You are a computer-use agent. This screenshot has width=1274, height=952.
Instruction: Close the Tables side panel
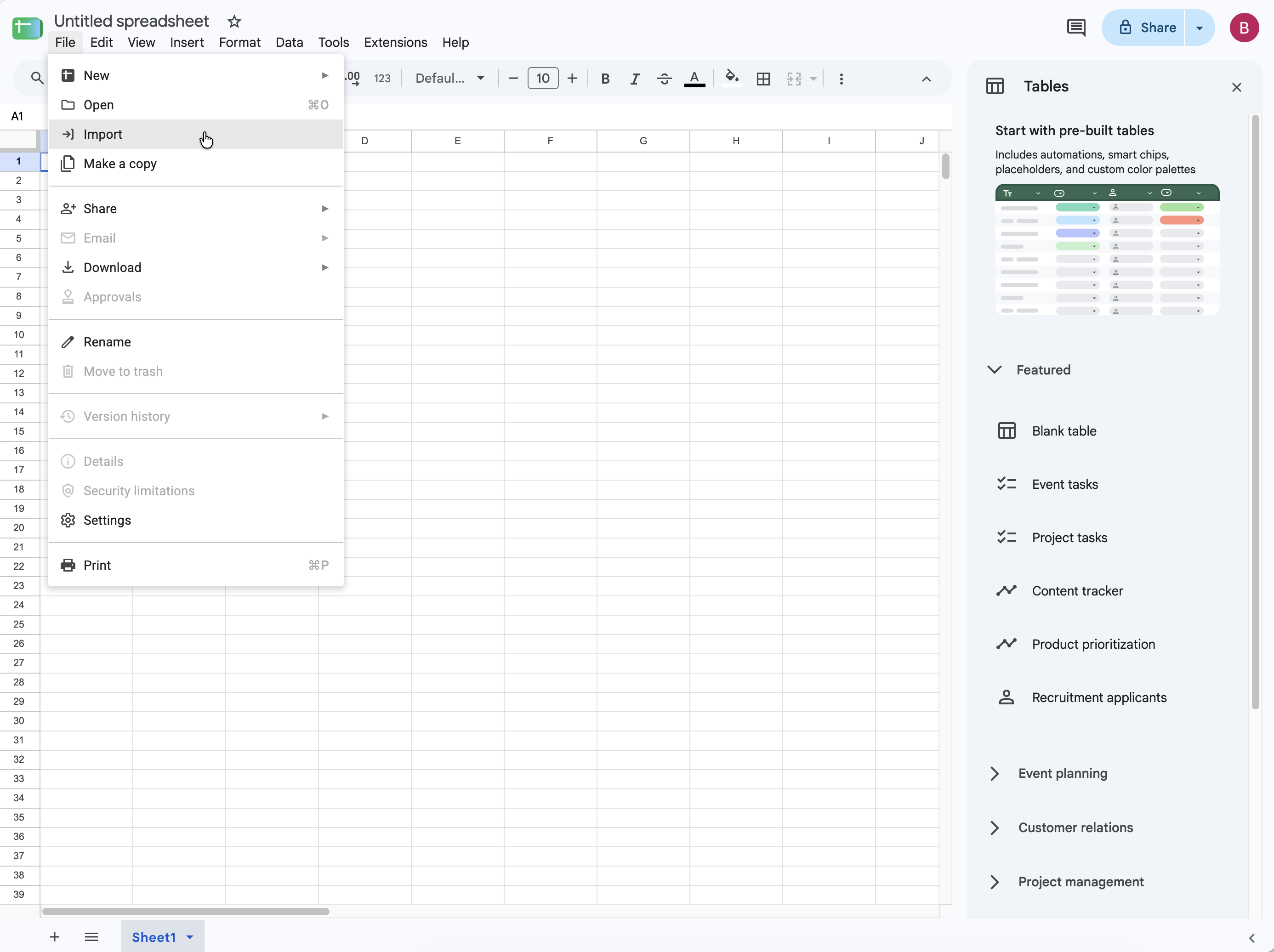[x=1237, y=87]
